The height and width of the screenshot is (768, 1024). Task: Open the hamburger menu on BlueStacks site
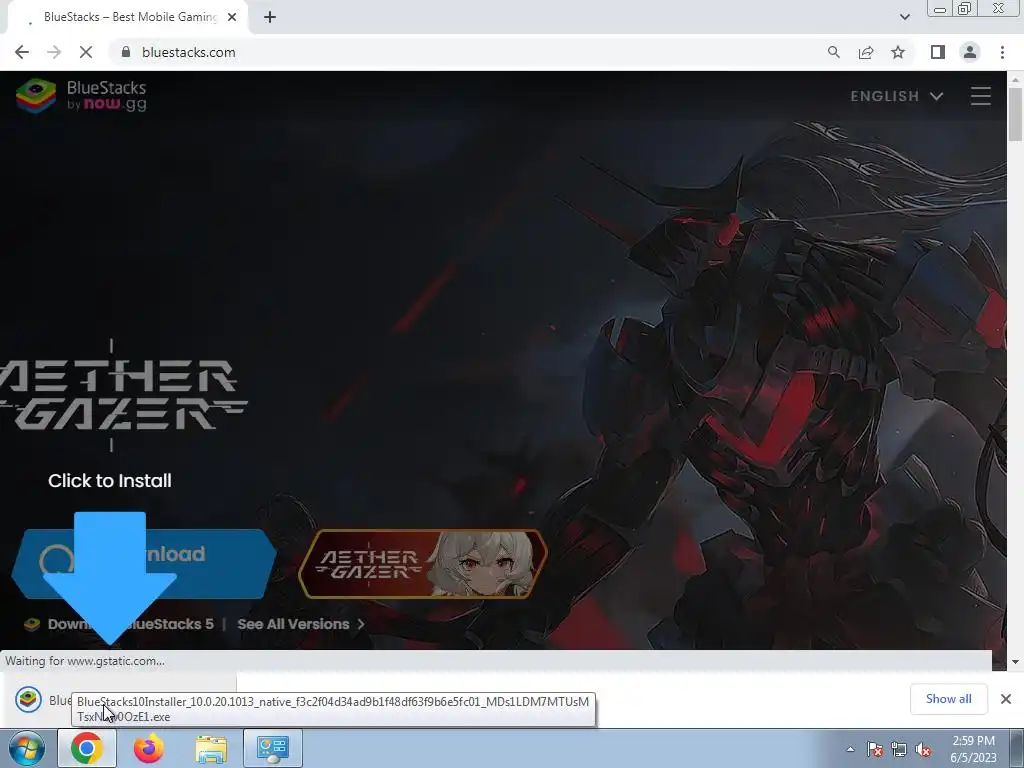(x=980, y=96)
